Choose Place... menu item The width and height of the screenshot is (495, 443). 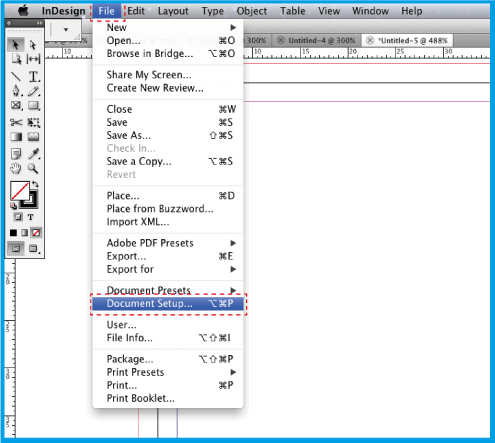tap(168, 196)
